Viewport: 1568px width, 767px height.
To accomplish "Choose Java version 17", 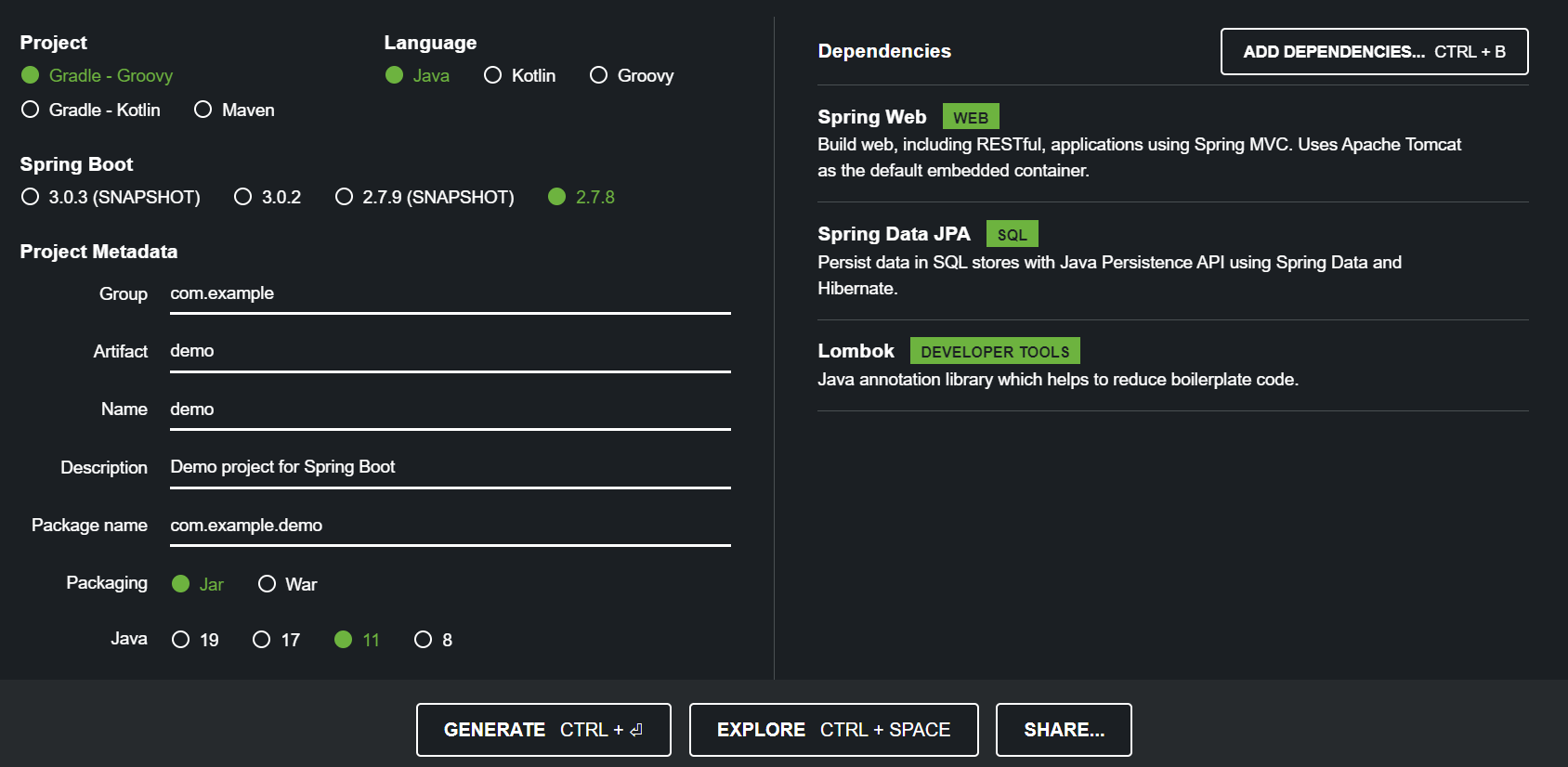I will (x=276, y=640).
